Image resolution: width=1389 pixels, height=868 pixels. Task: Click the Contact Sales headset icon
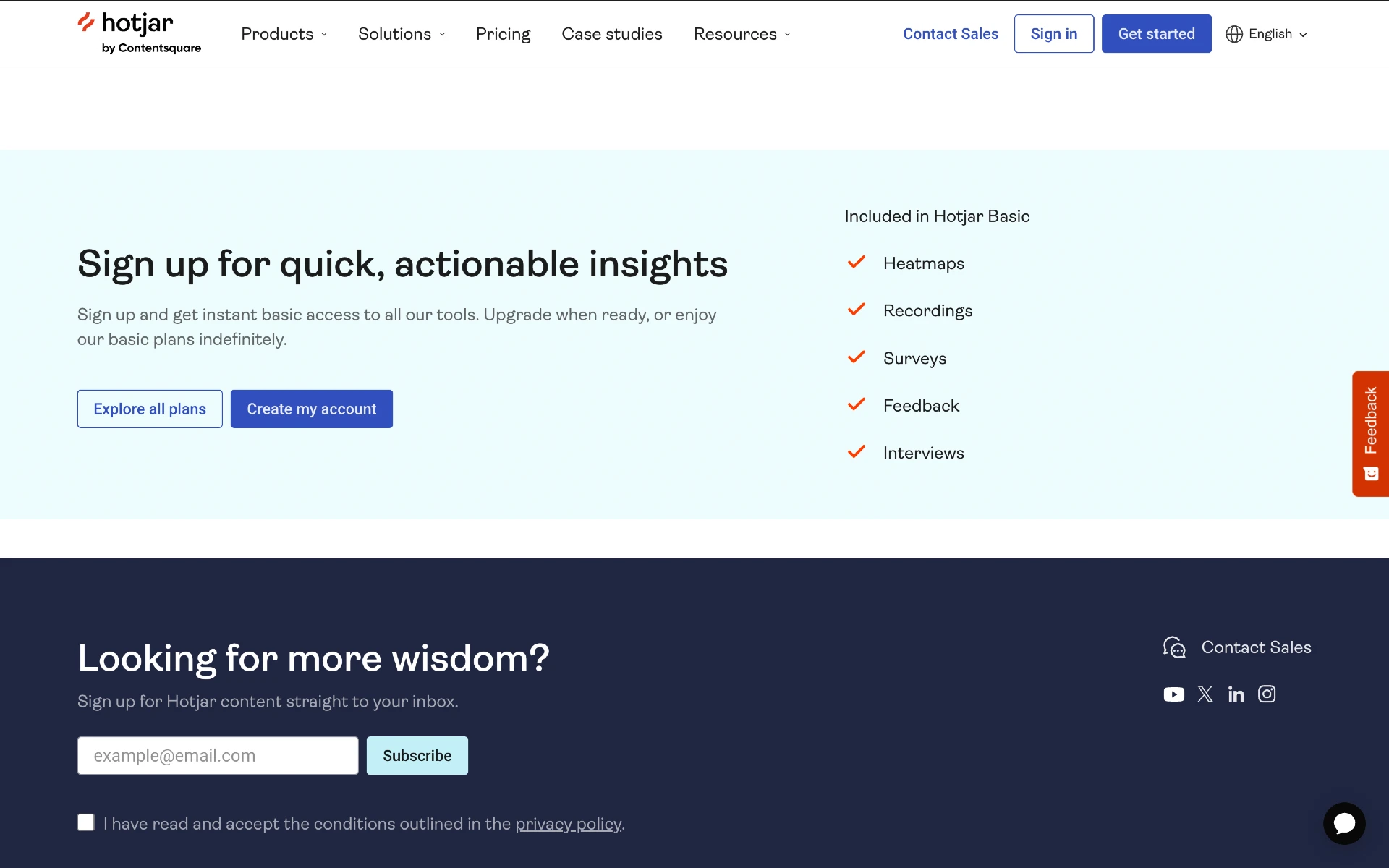point(1175,647)
